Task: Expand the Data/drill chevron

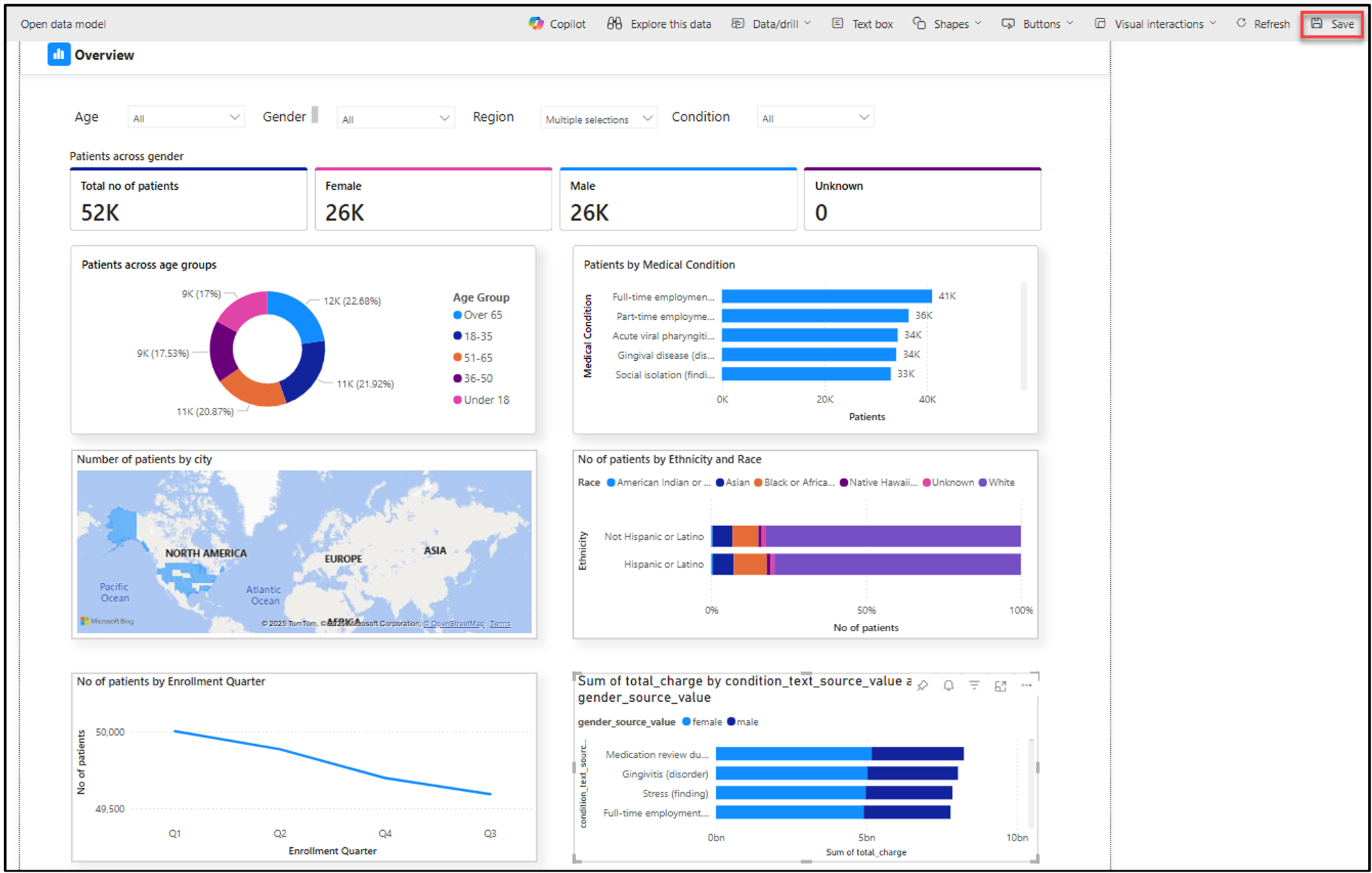Action: pyautogui.click(x=808, y=23)
